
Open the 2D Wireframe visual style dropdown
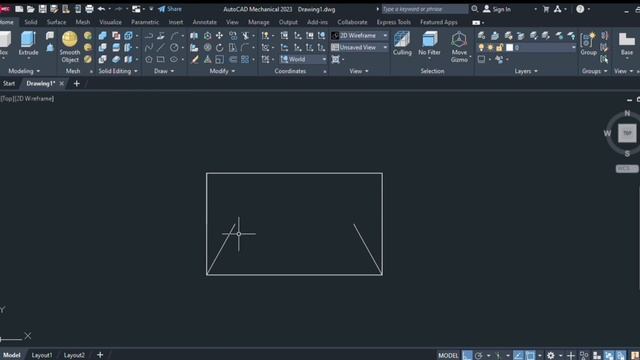coord(359,36)
